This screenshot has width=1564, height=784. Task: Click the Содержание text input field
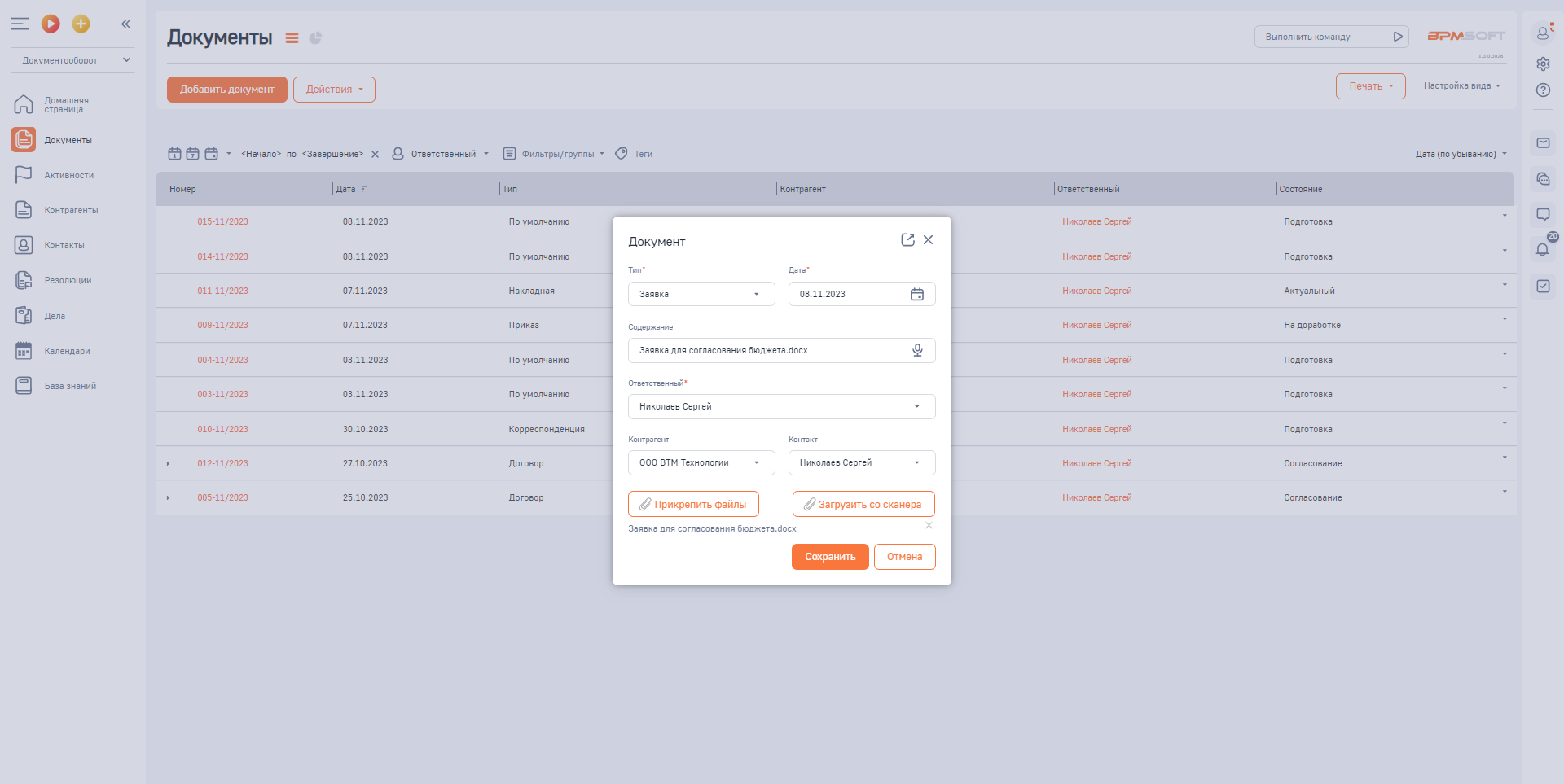point(781,350)
